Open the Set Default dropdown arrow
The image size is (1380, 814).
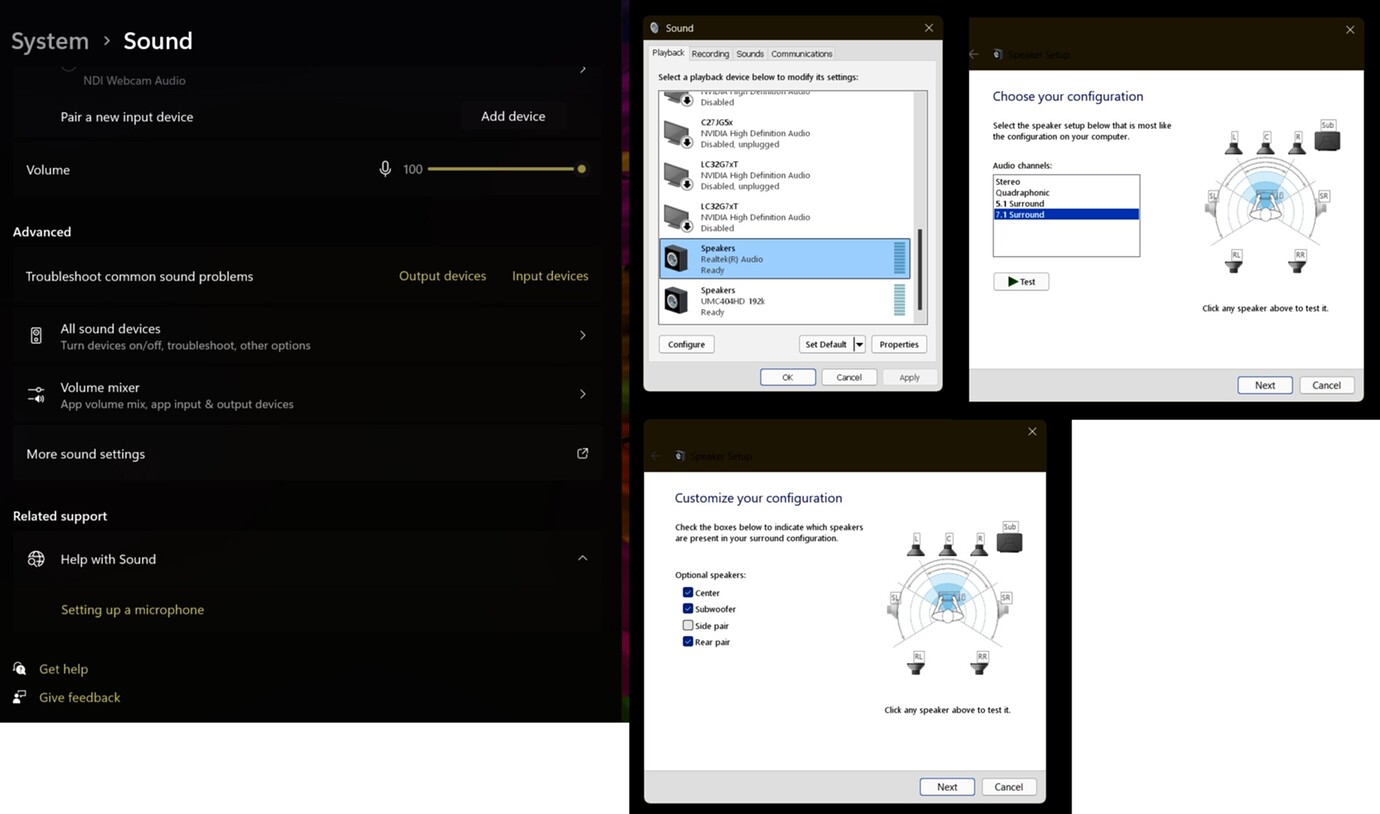pyautogui.click(x=857, y=343)
